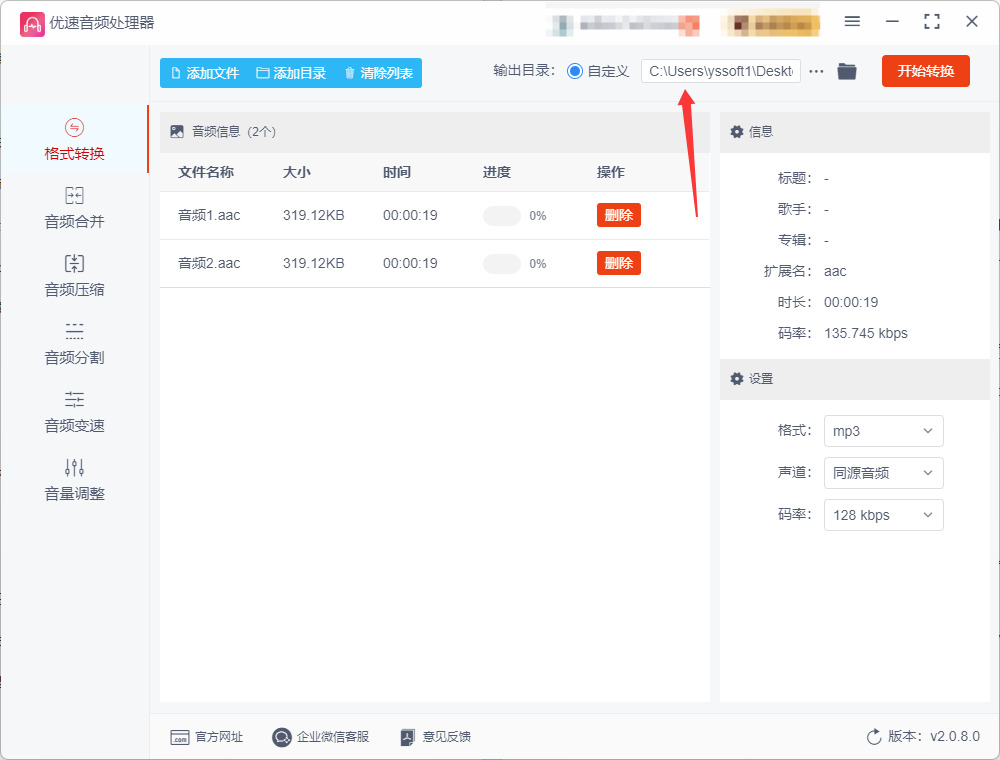The image size is (1000, 760).
Task: Open the 官方网址 official website link
Action: click(207, 737)
